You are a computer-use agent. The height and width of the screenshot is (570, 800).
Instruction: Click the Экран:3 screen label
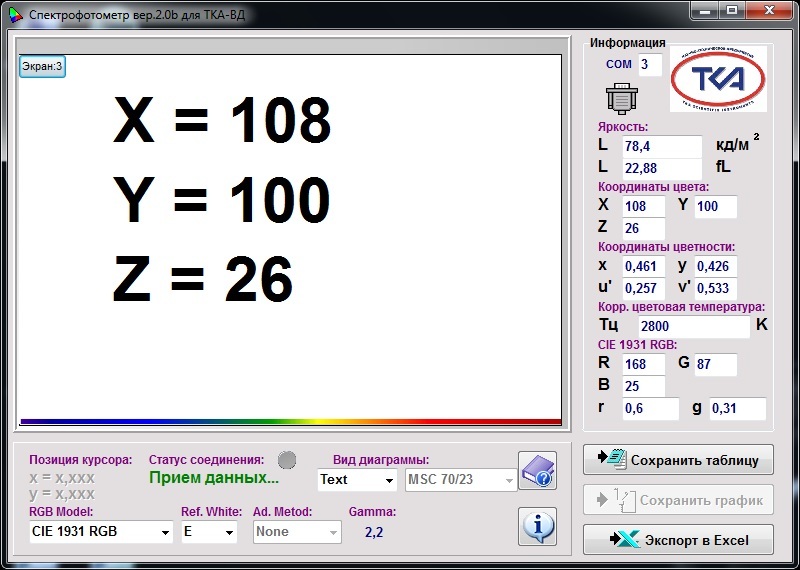click(43, 67)
